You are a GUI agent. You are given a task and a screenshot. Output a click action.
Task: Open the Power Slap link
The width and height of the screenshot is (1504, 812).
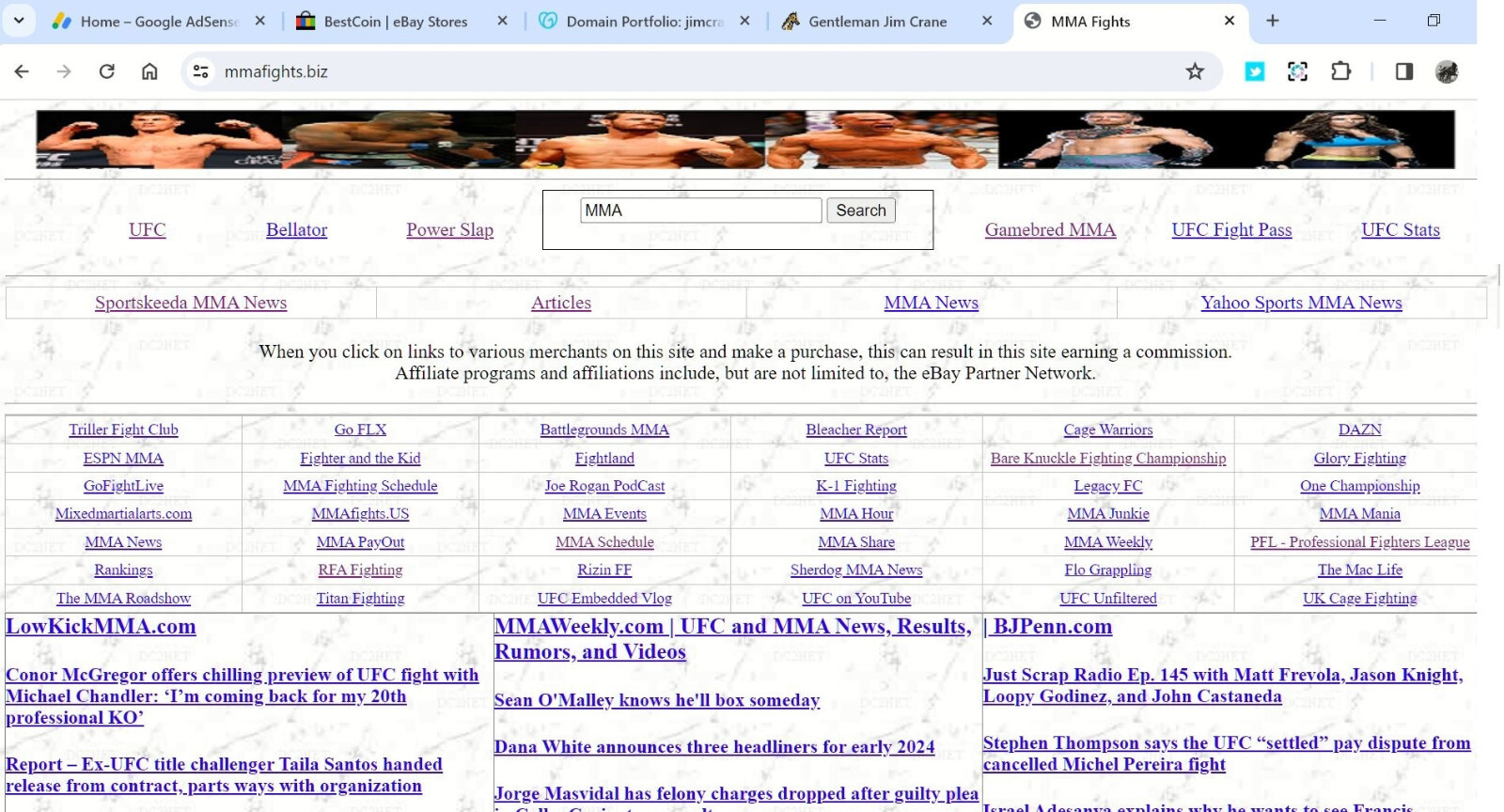[450, 230]
